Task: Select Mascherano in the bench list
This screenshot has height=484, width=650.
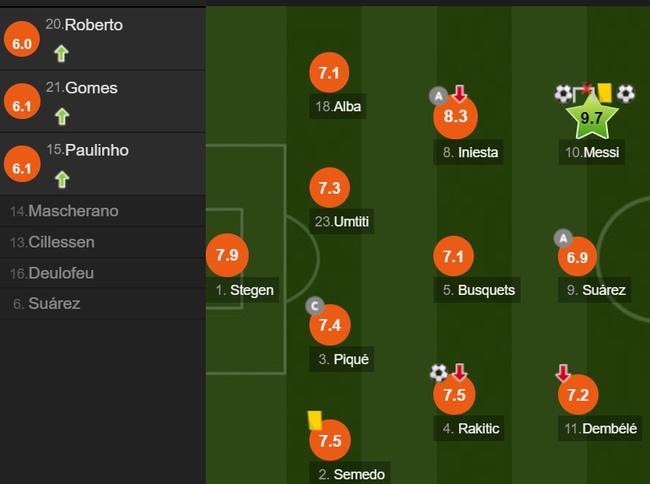Action: pos(103,211)
